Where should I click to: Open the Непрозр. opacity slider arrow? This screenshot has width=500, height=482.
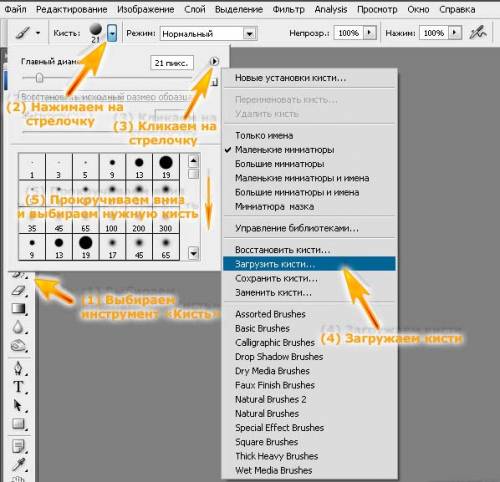coord(369,33)
